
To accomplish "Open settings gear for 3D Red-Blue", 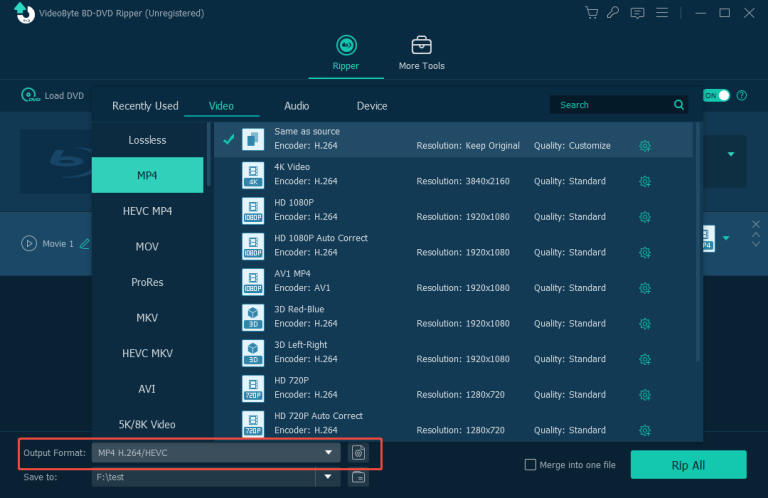I will 645,324.
